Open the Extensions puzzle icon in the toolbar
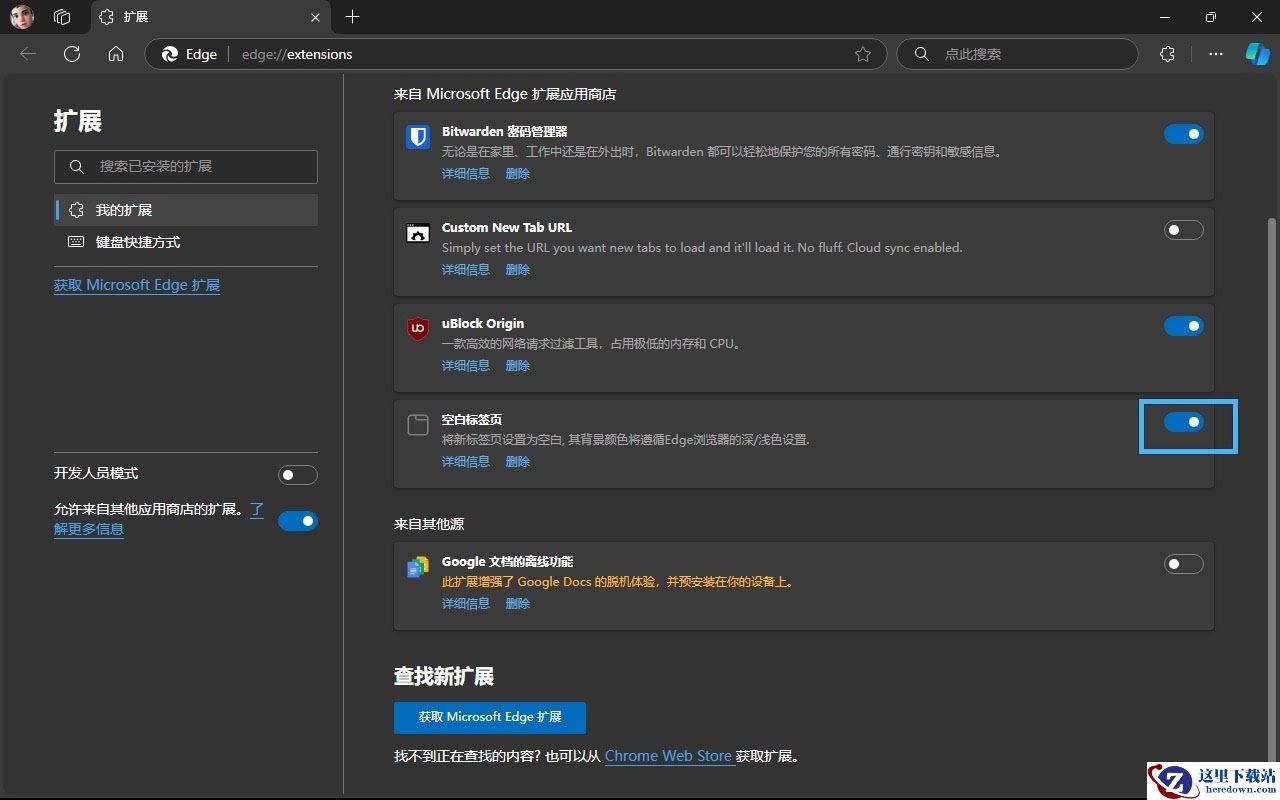 pyautogui.click(x=1167, y=54)
